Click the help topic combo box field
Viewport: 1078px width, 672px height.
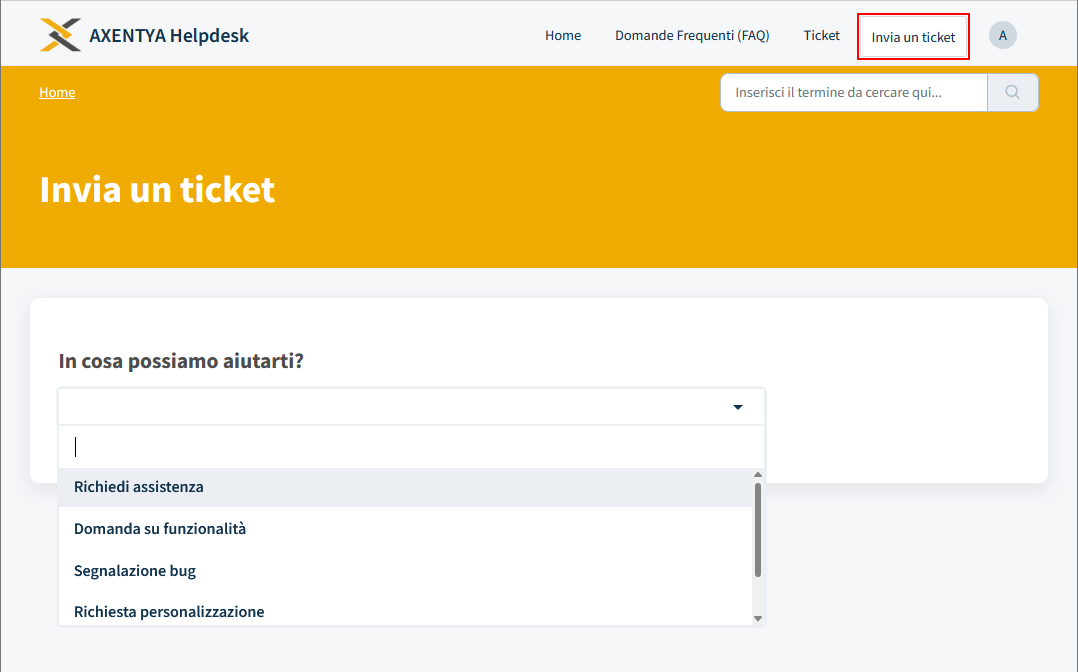[400, 407]
